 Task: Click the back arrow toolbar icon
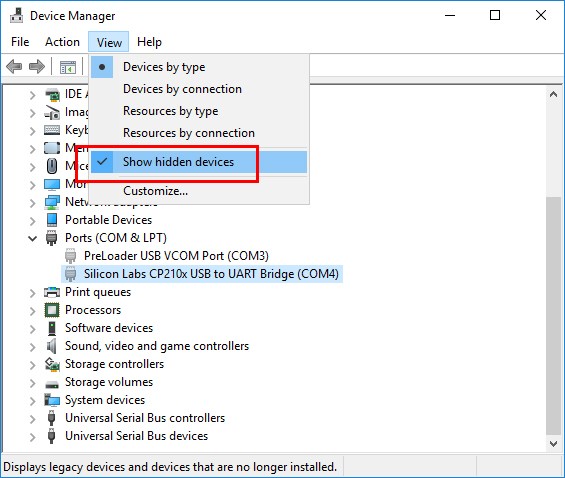click(x=14, y=67)
